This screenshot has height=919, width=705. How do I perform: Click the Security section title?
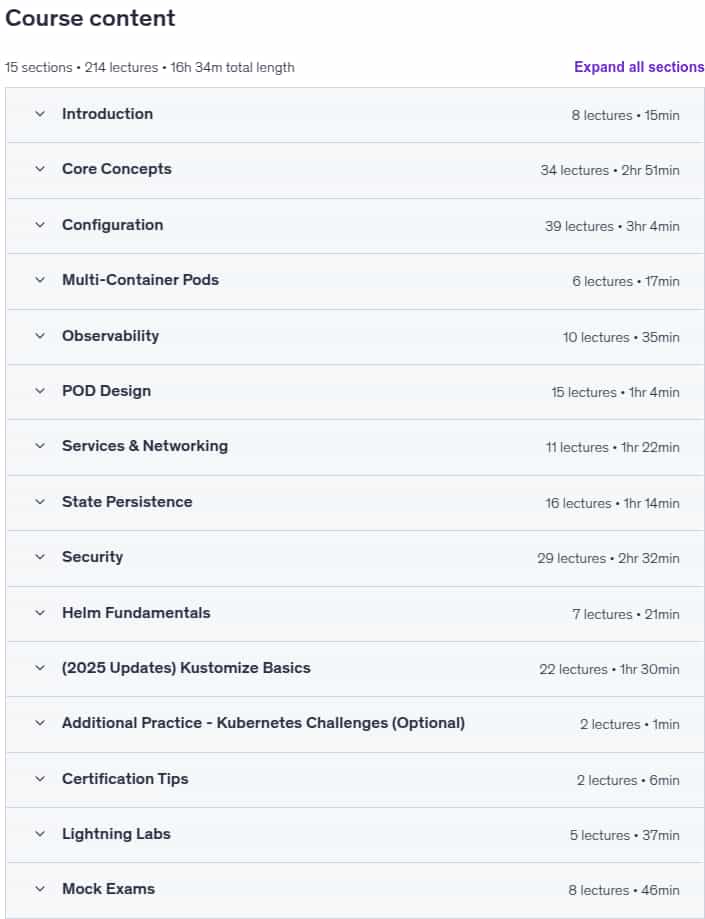tap(93, 557)
